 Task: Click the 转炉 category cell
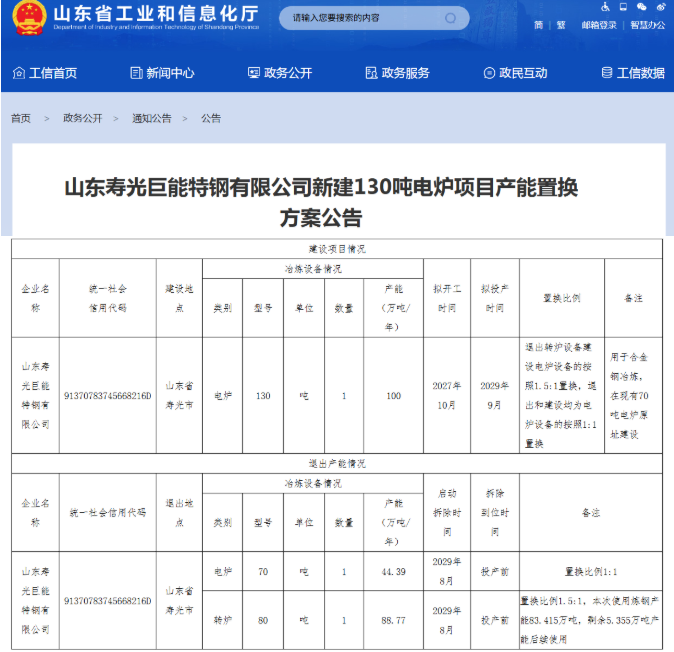[223, 620]
